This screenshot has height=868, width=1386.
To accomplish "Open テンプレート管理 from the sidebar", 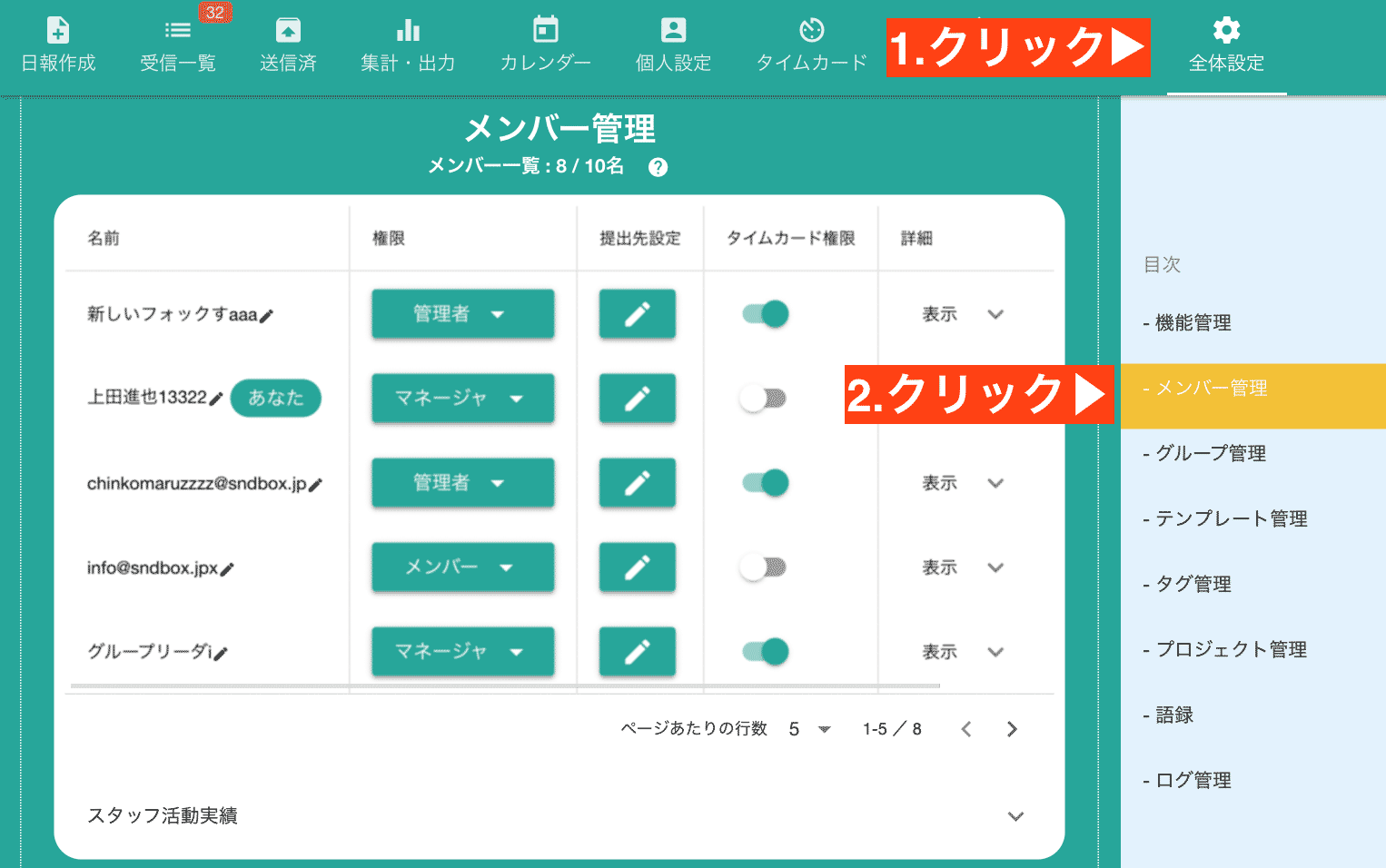I will pyautogui.click(x=1224, y=518).
